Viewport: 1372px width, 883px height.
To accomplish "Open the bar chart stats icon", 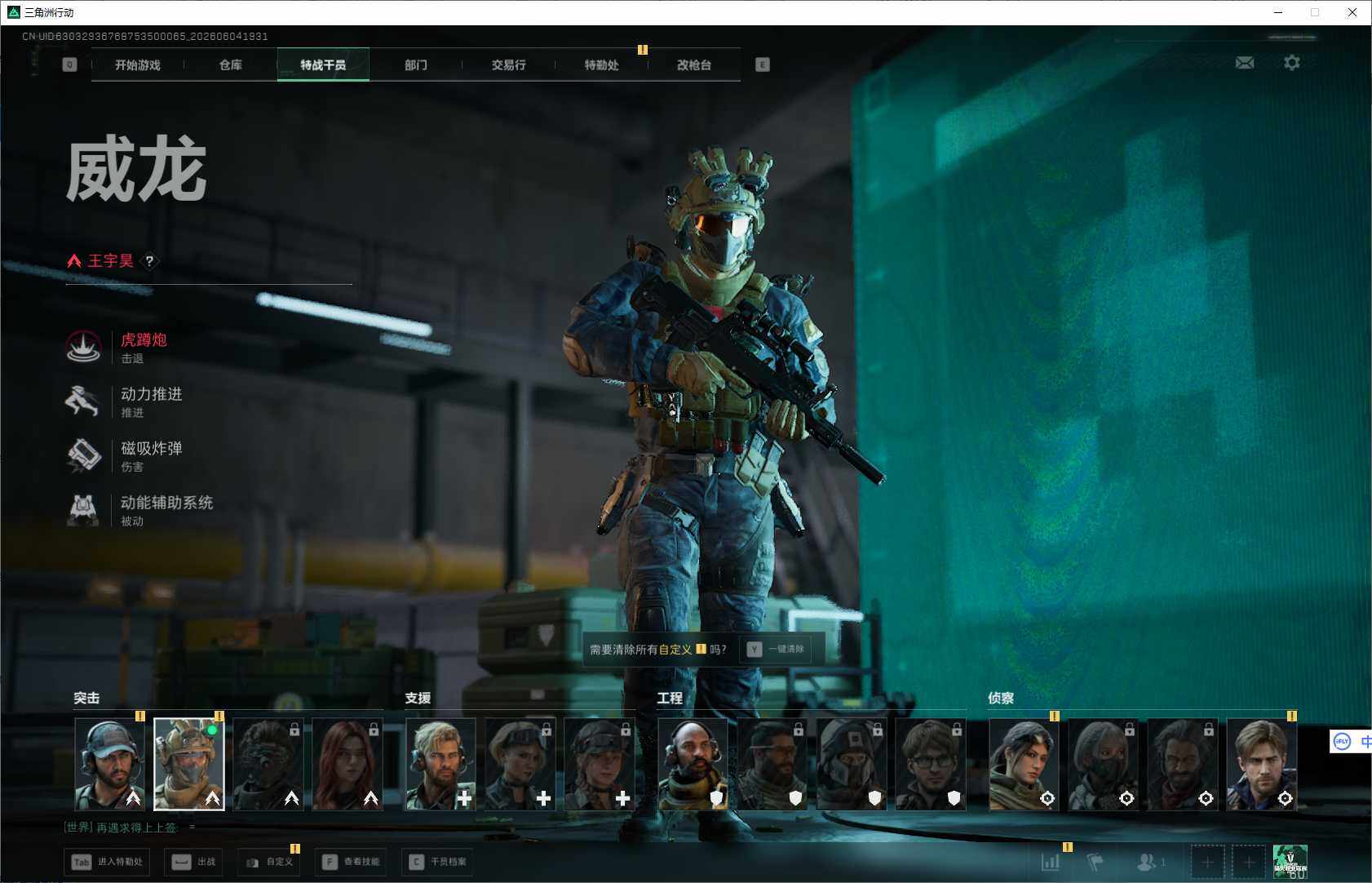I will pyautogui.click(x=1051, y=862).
